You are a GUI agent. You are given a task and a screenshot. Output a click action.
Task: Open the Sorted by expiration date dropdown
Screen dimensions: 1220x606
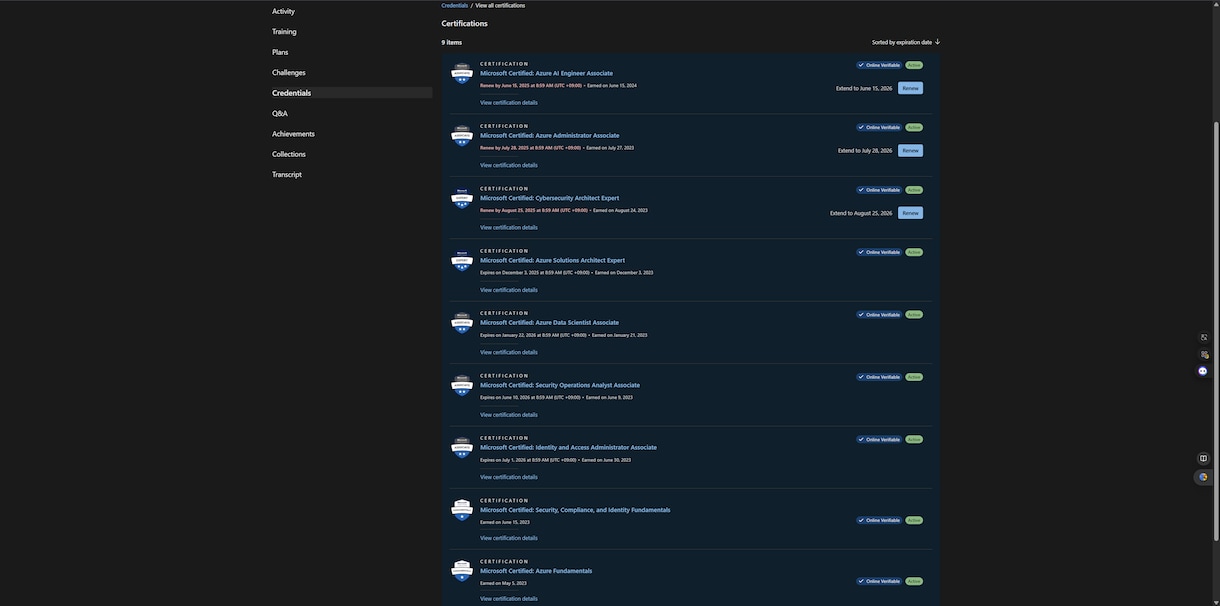point(906,42)
